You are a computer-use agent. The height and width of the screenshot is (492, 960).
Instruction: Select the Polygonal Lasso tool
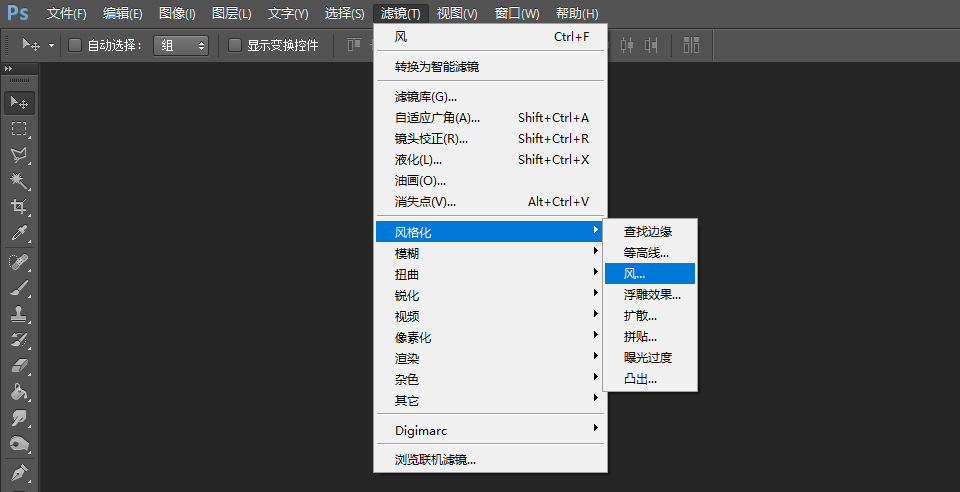click(19, 155)
